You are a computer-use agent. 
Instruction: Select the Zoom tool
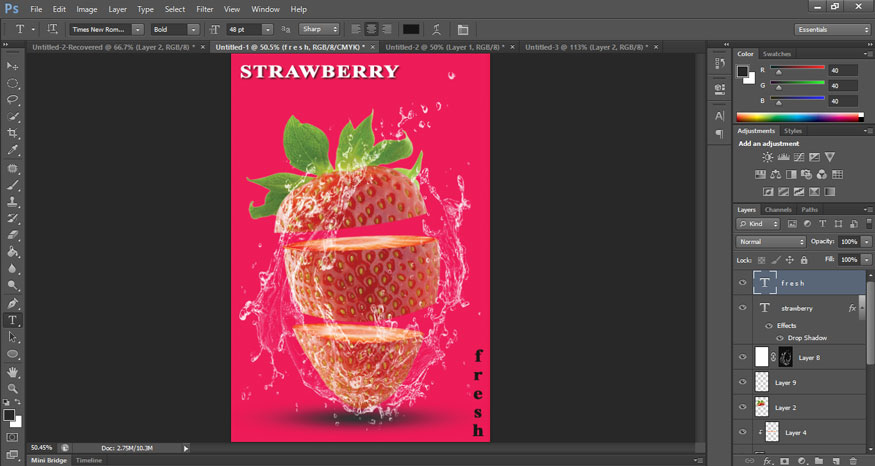click(13, 388)
